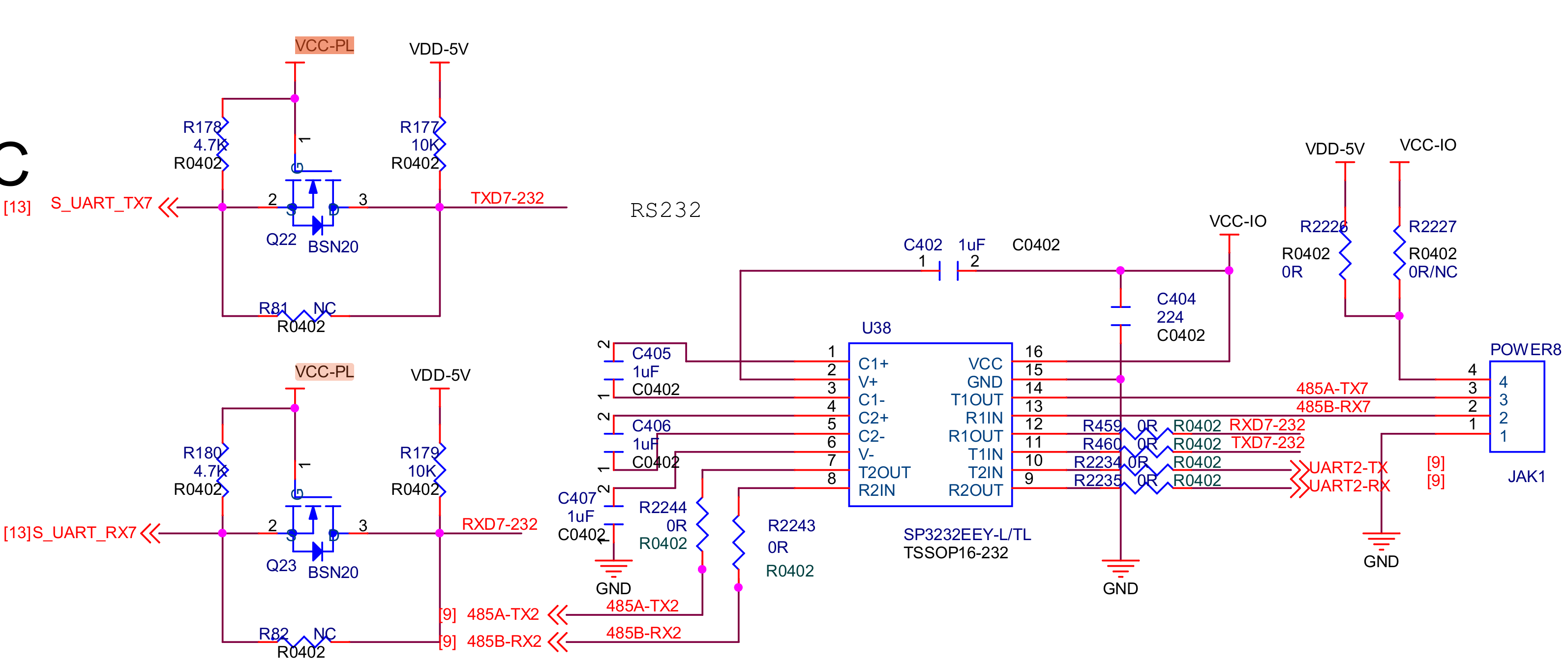Click the GND symbol below C407
Screen dimensions: 1568x668
tap(613, 569)
